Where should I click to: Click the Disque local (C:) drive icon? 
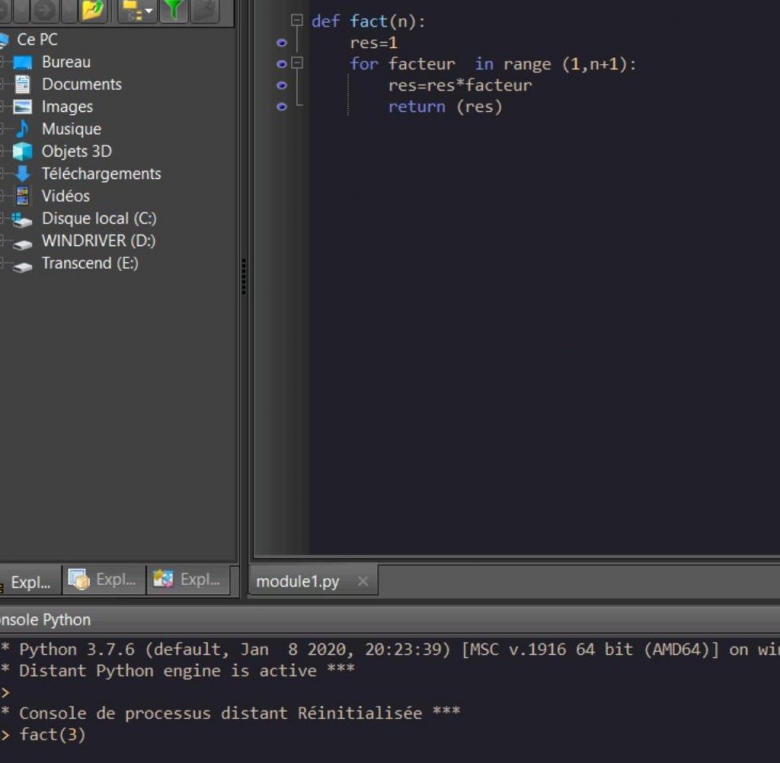tap(22, 219)
